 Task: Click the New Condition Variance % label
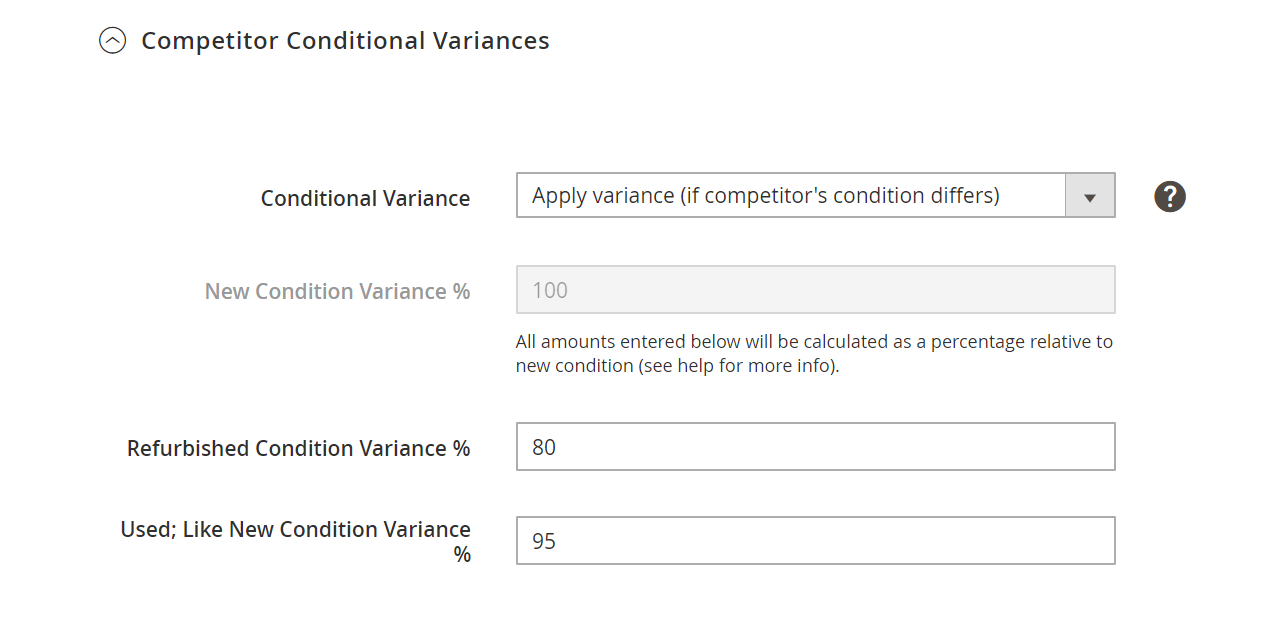pos(337,291)
